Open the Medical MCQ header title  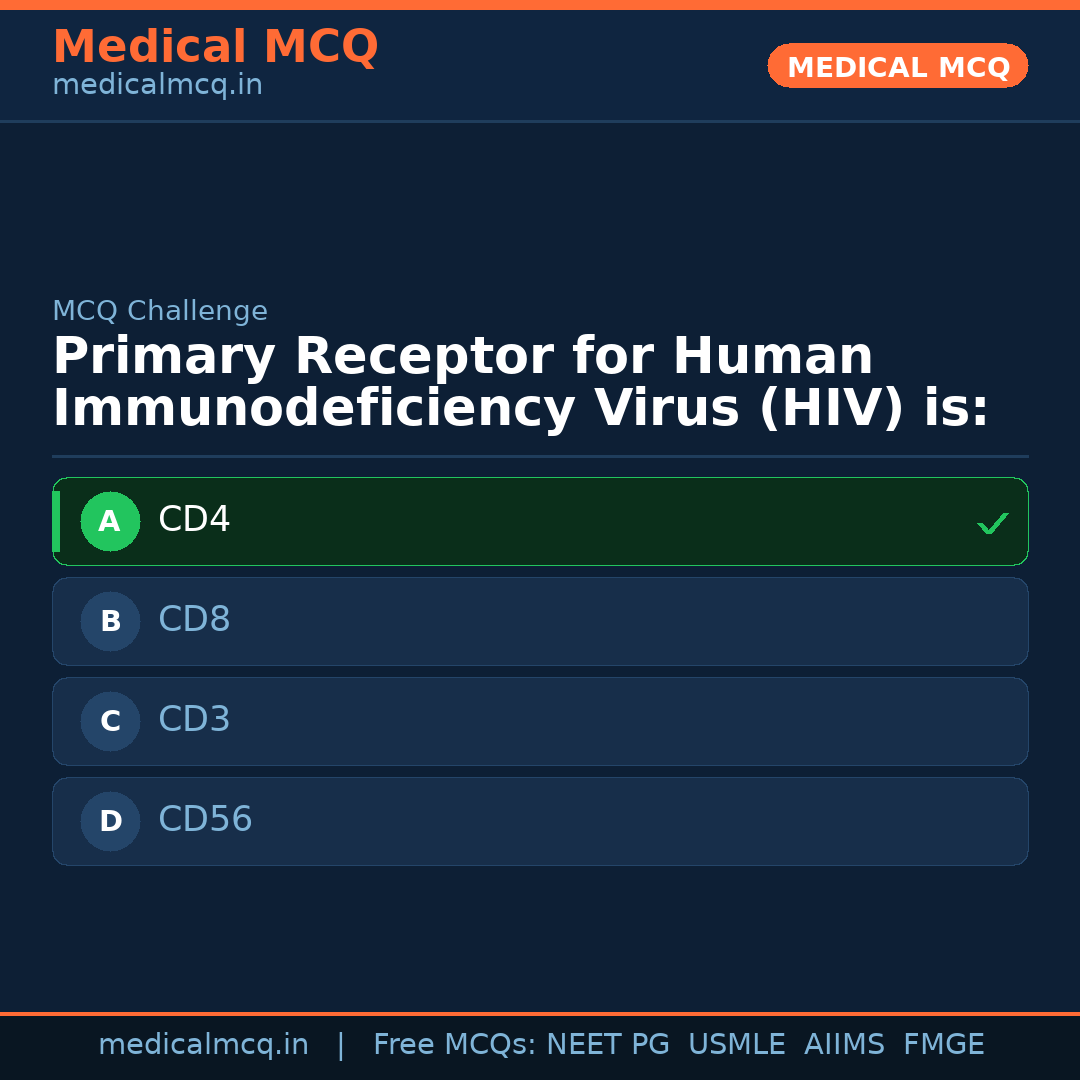215,47
